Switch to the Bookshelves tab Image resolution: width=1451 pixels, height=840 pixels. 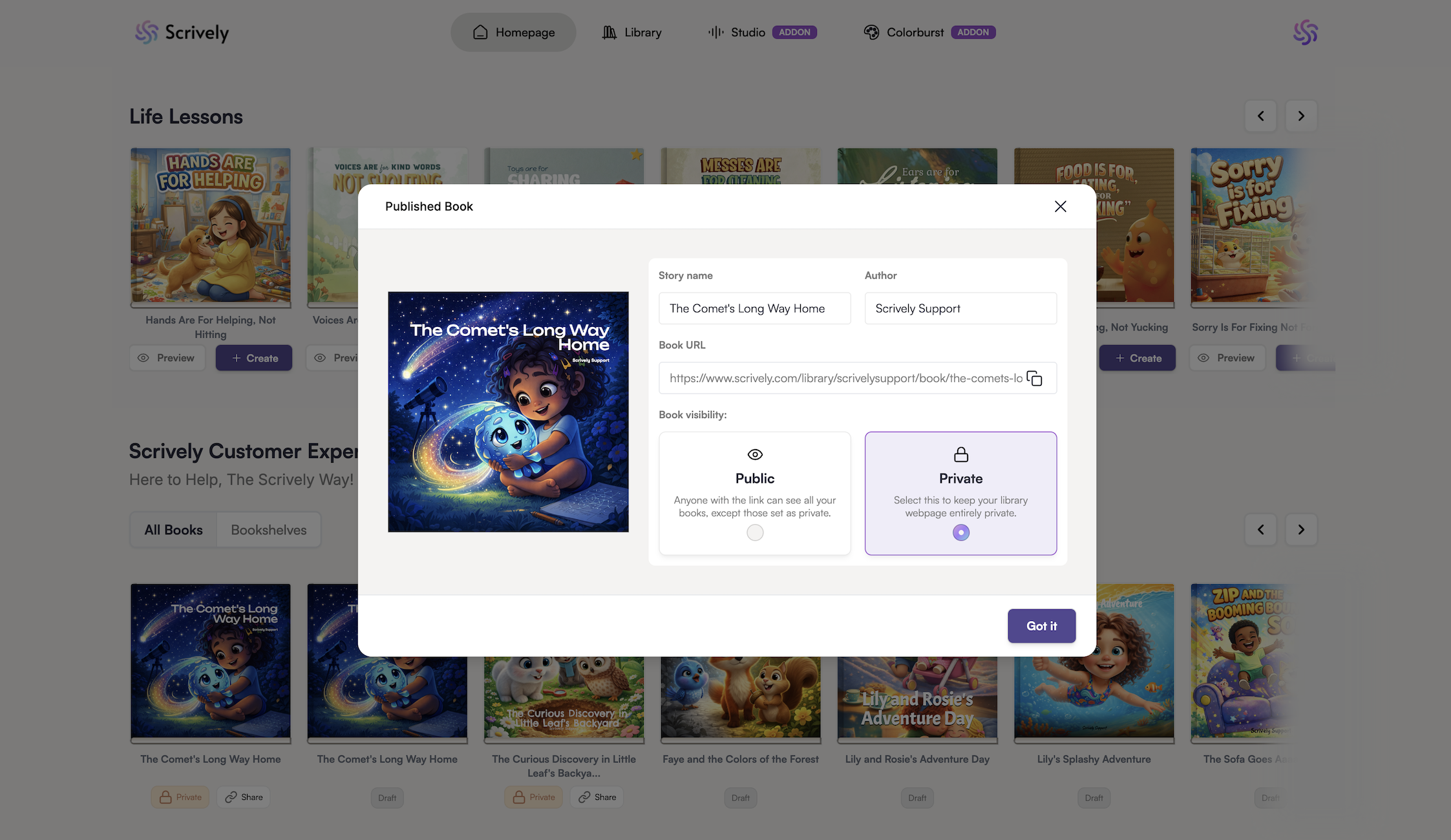point(268,530)
